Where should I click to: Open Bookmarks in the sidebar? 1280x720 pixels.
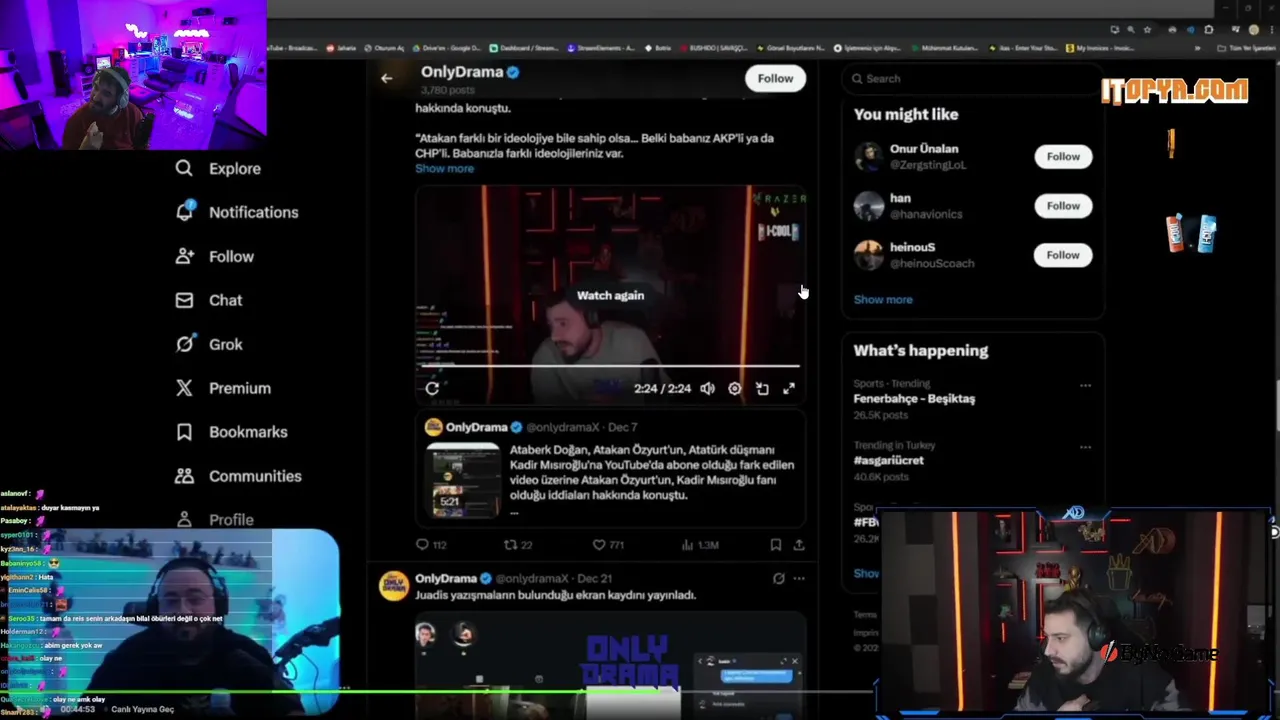[x=232, y=432]
